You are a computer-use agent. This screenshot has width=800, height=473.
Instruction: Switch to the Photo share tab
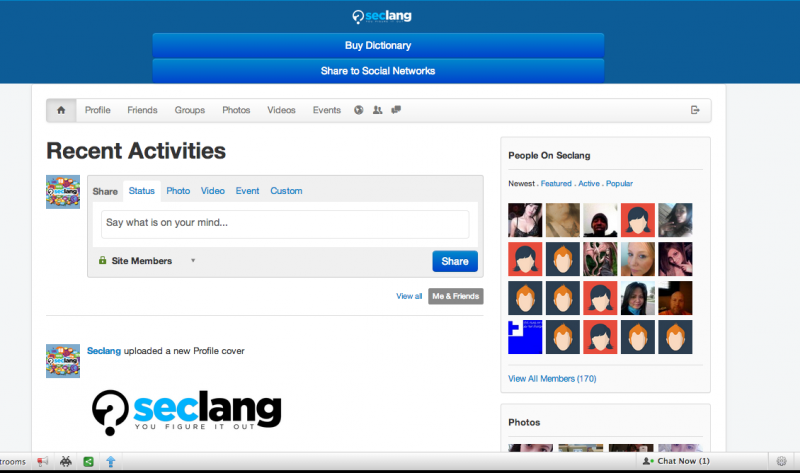pos(178,191)
